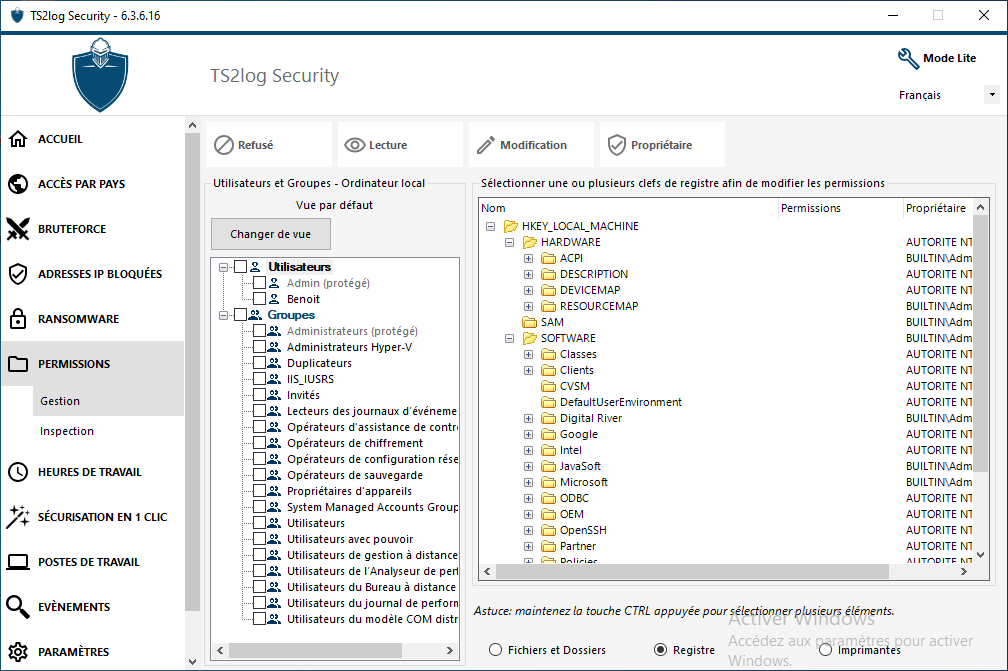Collapse the HKEY_LOCAL_MACHINE node

coord(490,226)
